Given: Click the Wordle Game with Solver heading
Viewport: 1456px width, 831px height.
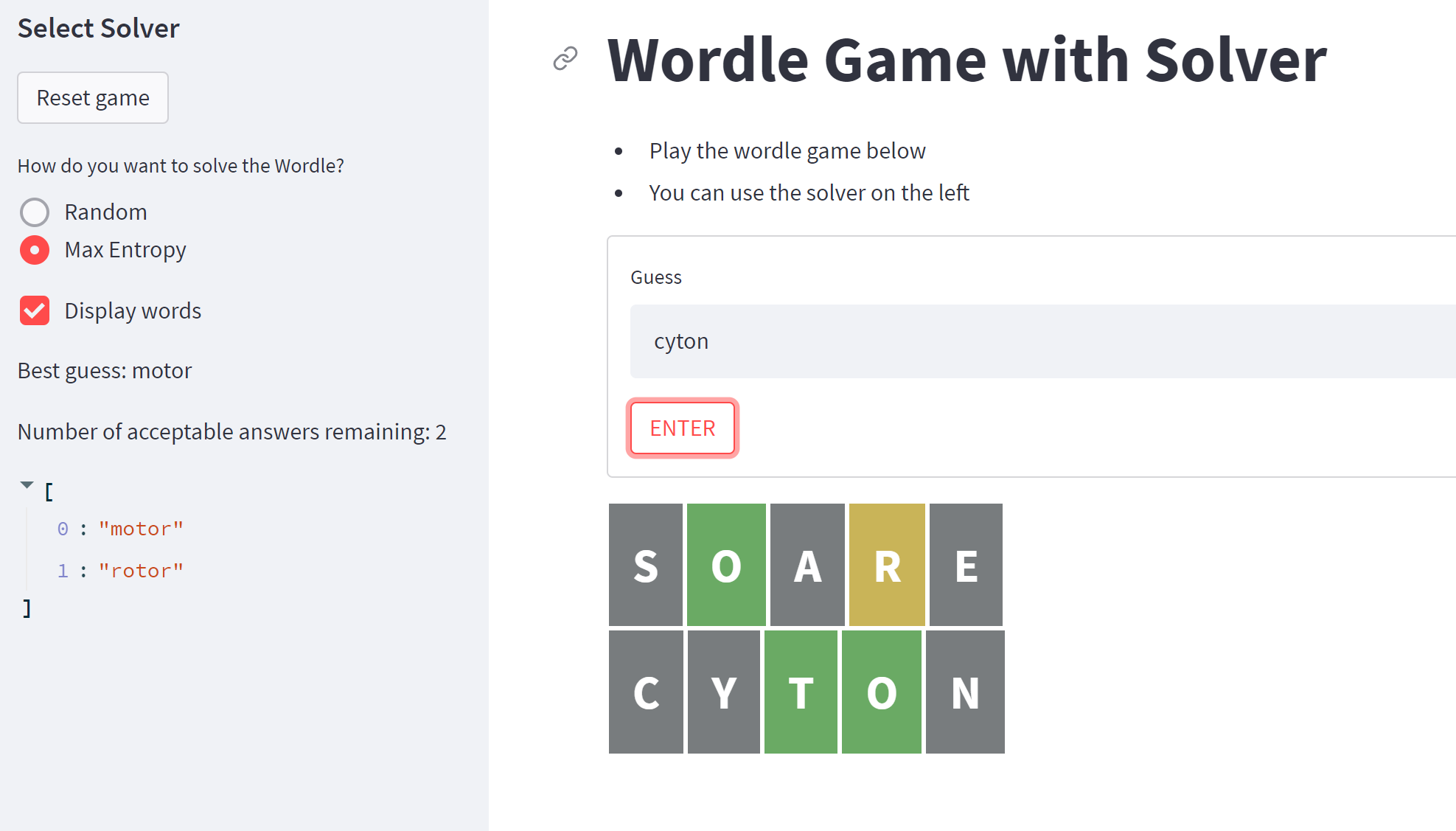Looking at the screenshot, I should [966, 60].
